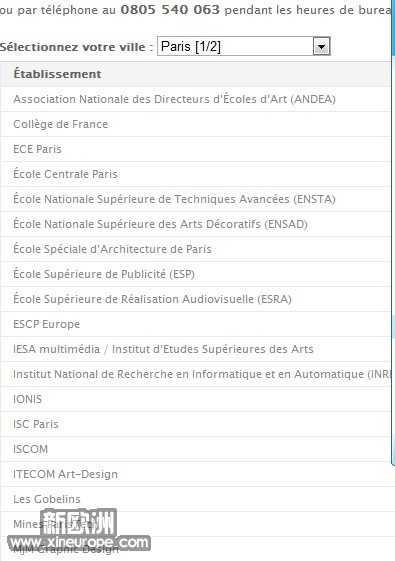Choose Collège de France row
395x561 pixels.
click(195, 124)
